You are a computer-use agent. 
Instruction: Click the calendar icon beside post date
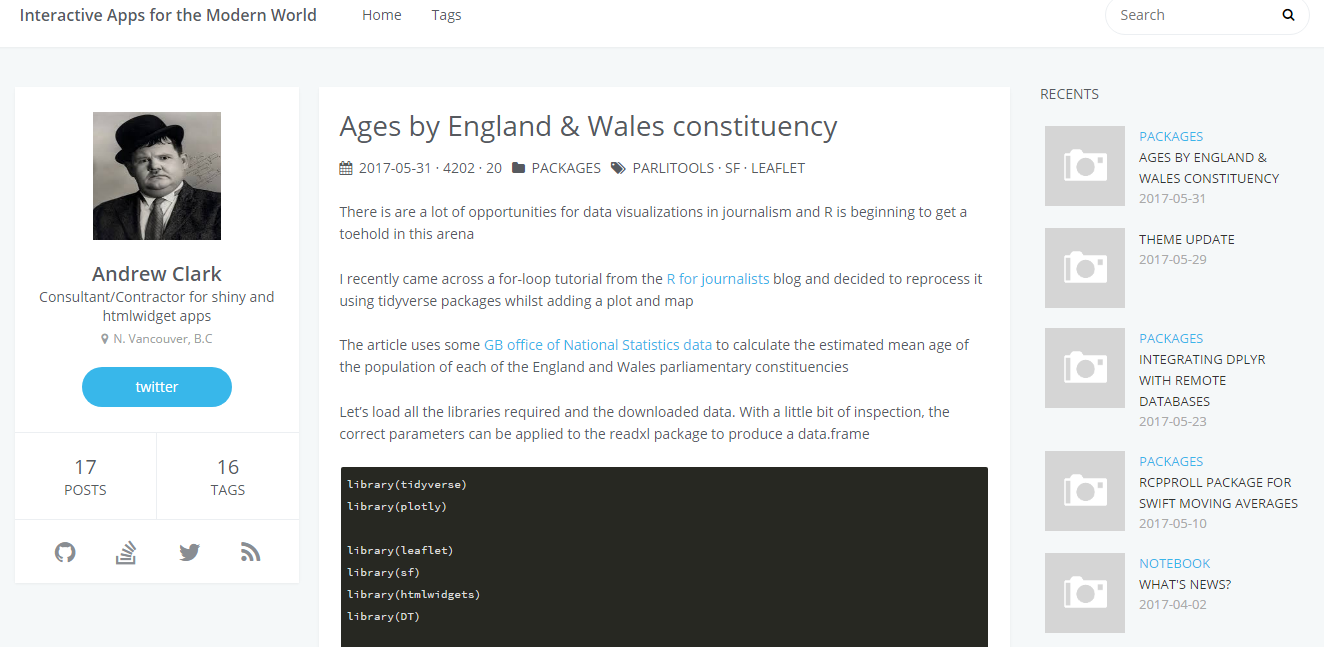[x=346, y=168]
